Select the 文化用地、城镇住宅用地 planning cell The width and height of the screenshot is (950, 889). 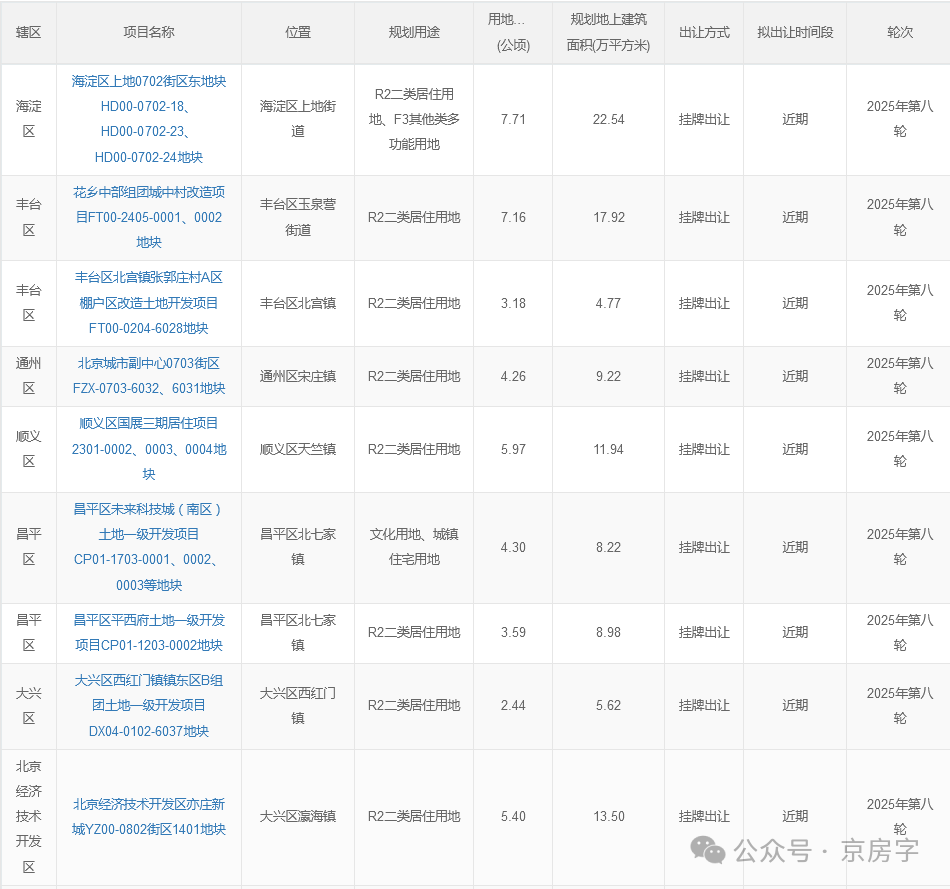click(x=414, y=547)
